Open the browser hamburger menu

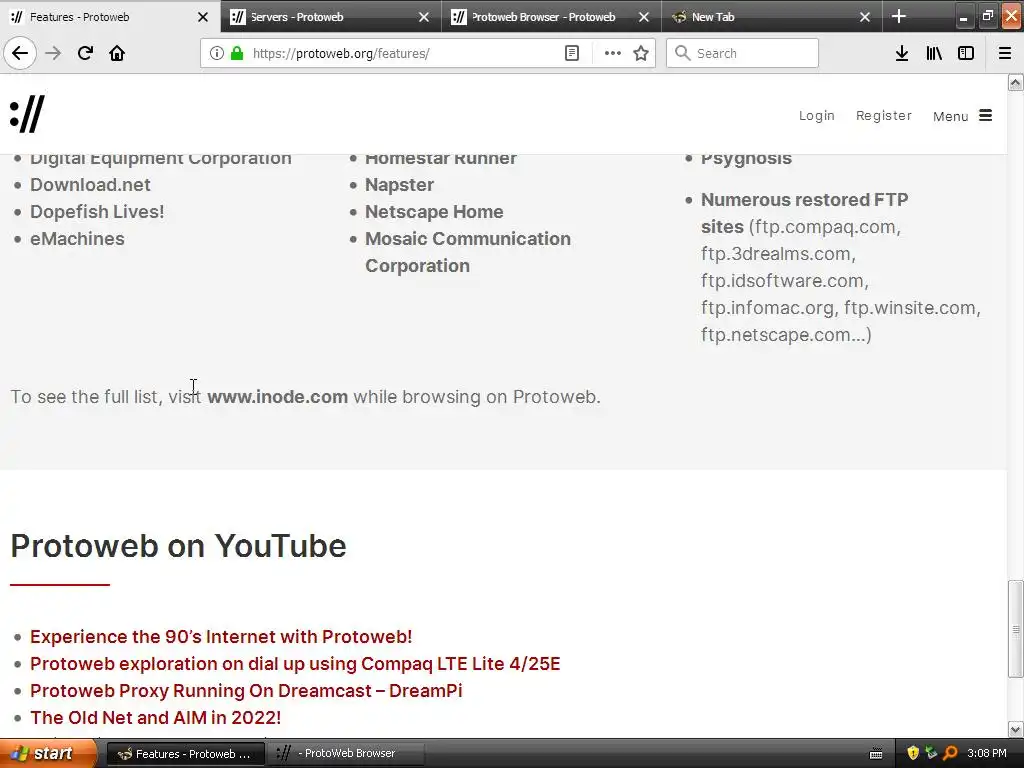click(1004, 53)
